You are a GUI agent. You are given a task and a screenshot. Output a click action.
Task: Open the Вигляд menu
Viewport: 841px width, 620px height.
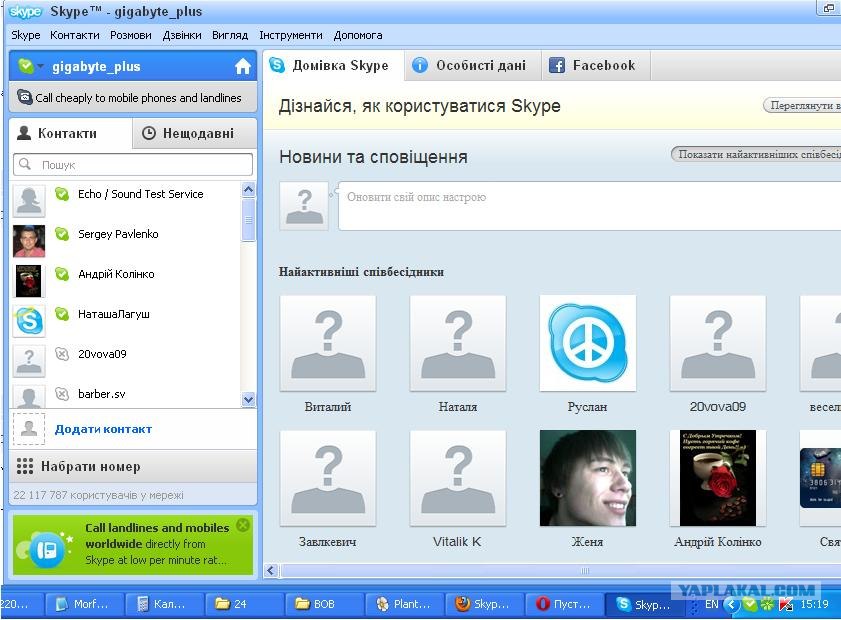click(230, 35)
